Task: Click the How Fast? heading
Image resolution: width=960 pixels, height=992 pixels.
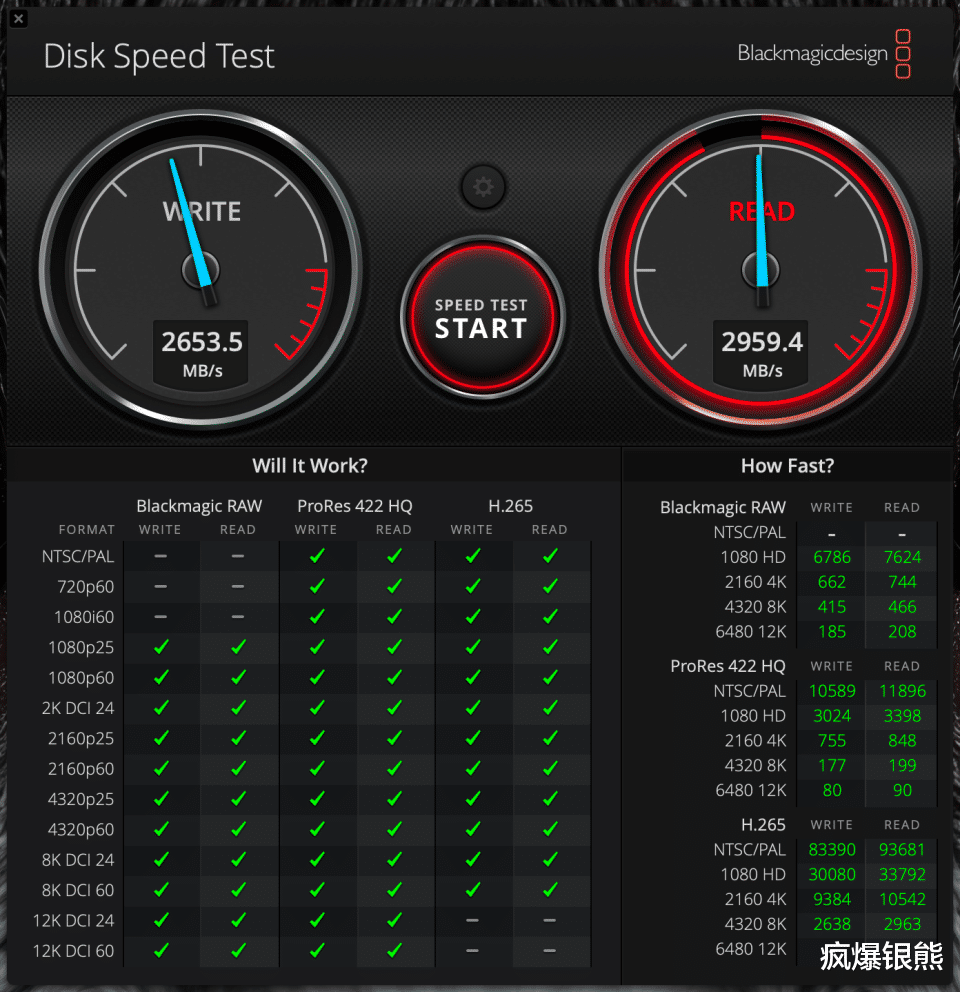Action: coord(787,466)
